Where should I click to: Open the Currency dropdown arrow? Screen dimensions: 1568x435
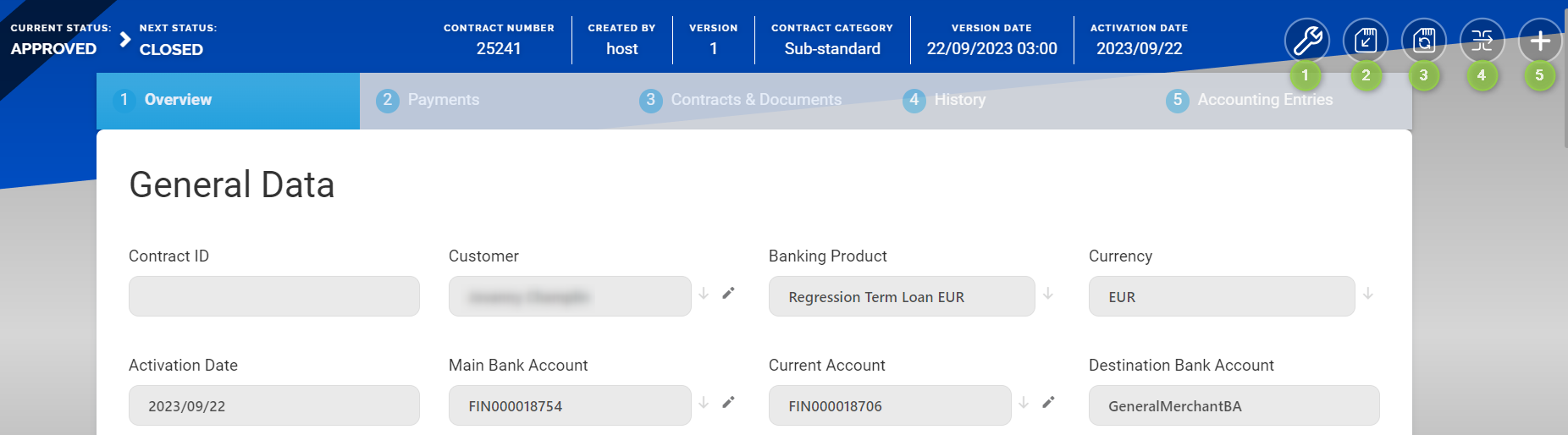tap(1368, 294)
